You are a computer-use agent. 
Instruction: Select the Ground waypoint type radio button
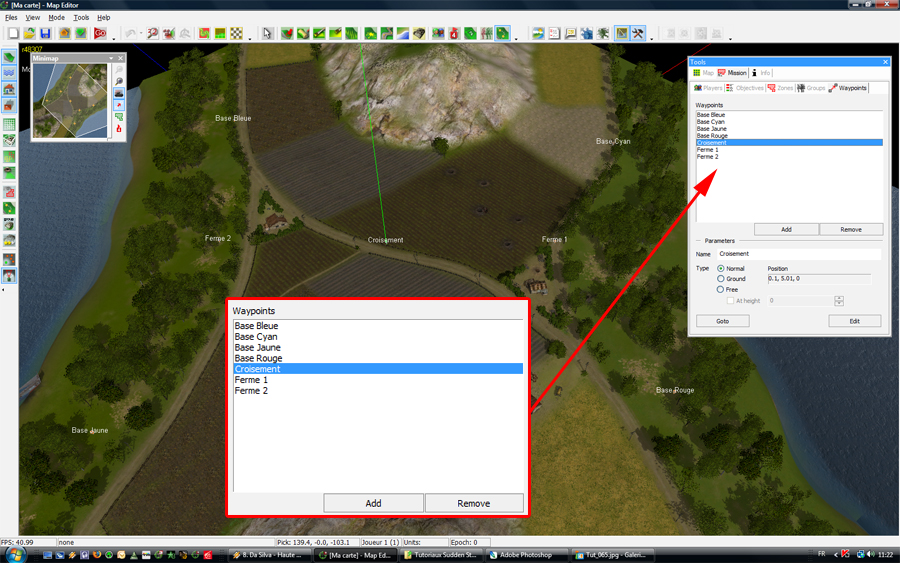point(721,279)
